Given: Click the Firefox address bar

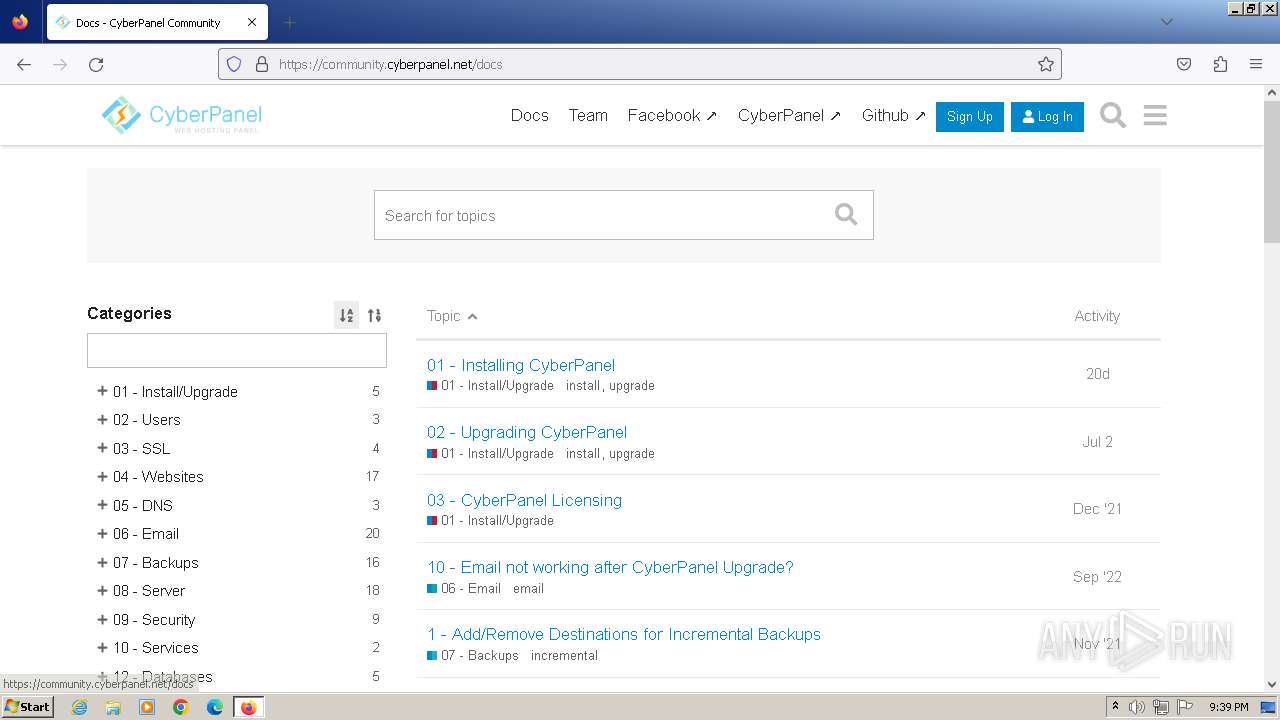Looking at the screenshot, I should tap(640, 64).
